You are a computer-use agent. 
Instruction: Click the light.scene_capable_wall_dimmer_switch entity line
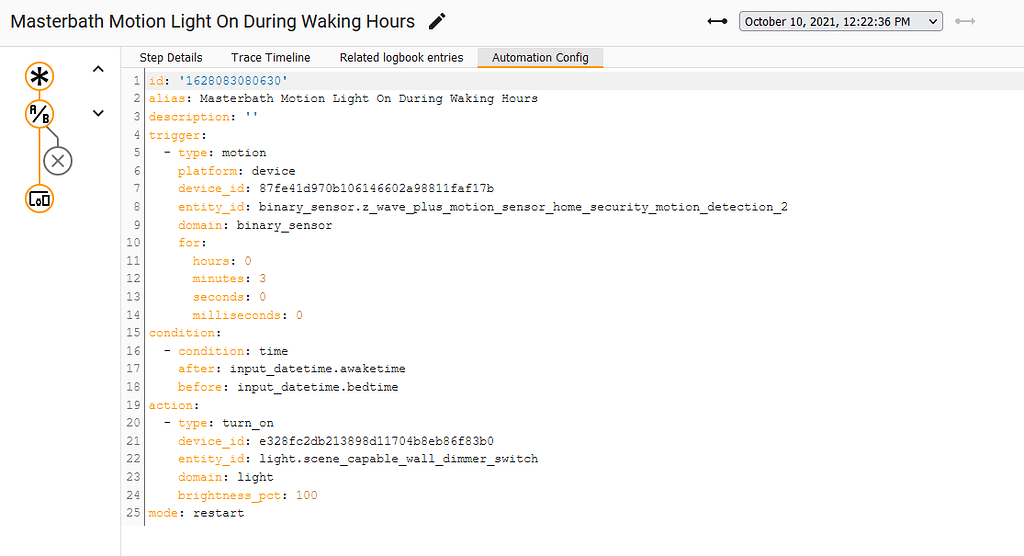point(358,459)
